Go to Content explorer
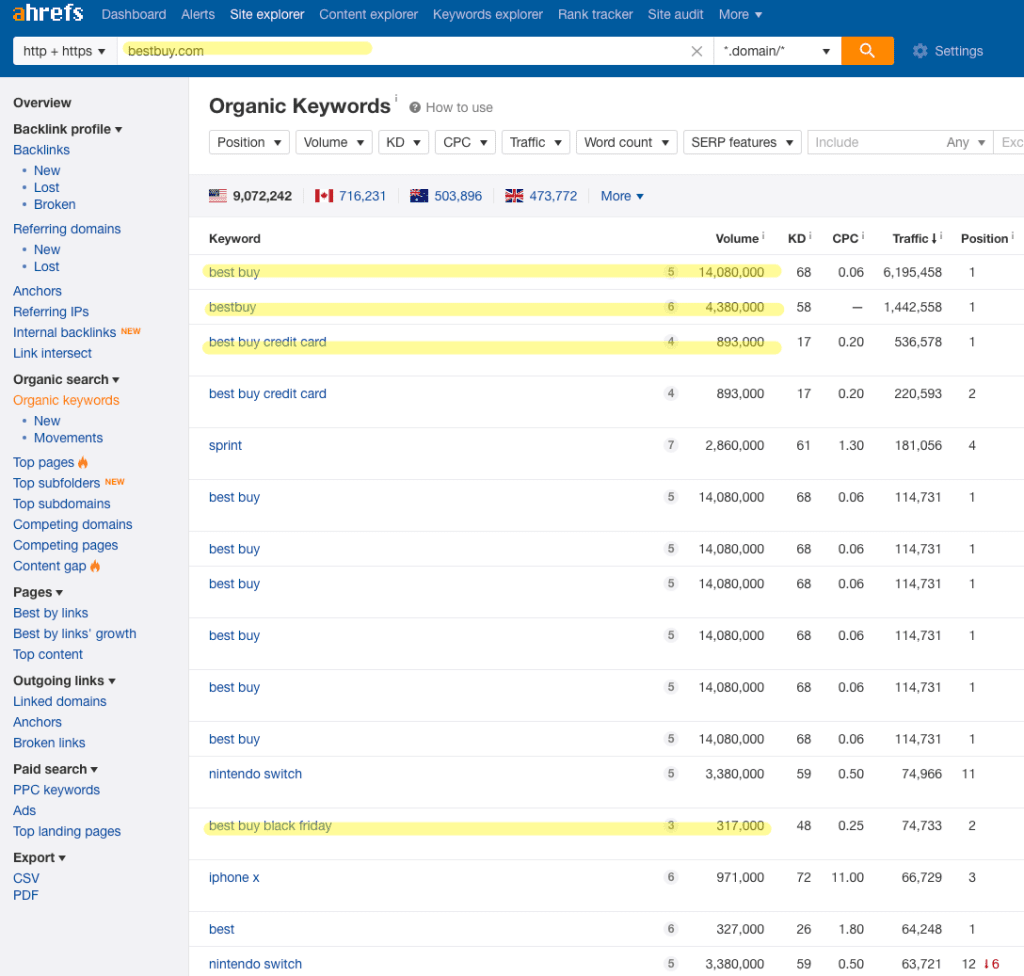Viewport: 1024px width, 976px height. click(368, 14)
